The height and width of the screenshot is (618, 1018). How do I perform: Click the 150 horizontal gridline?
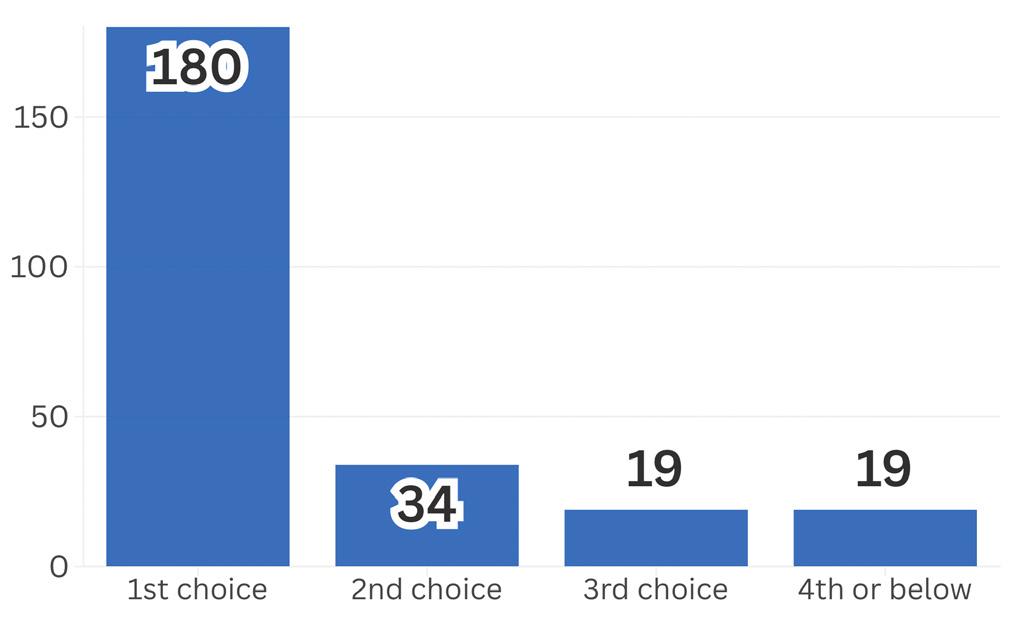(x=645, y=117)
